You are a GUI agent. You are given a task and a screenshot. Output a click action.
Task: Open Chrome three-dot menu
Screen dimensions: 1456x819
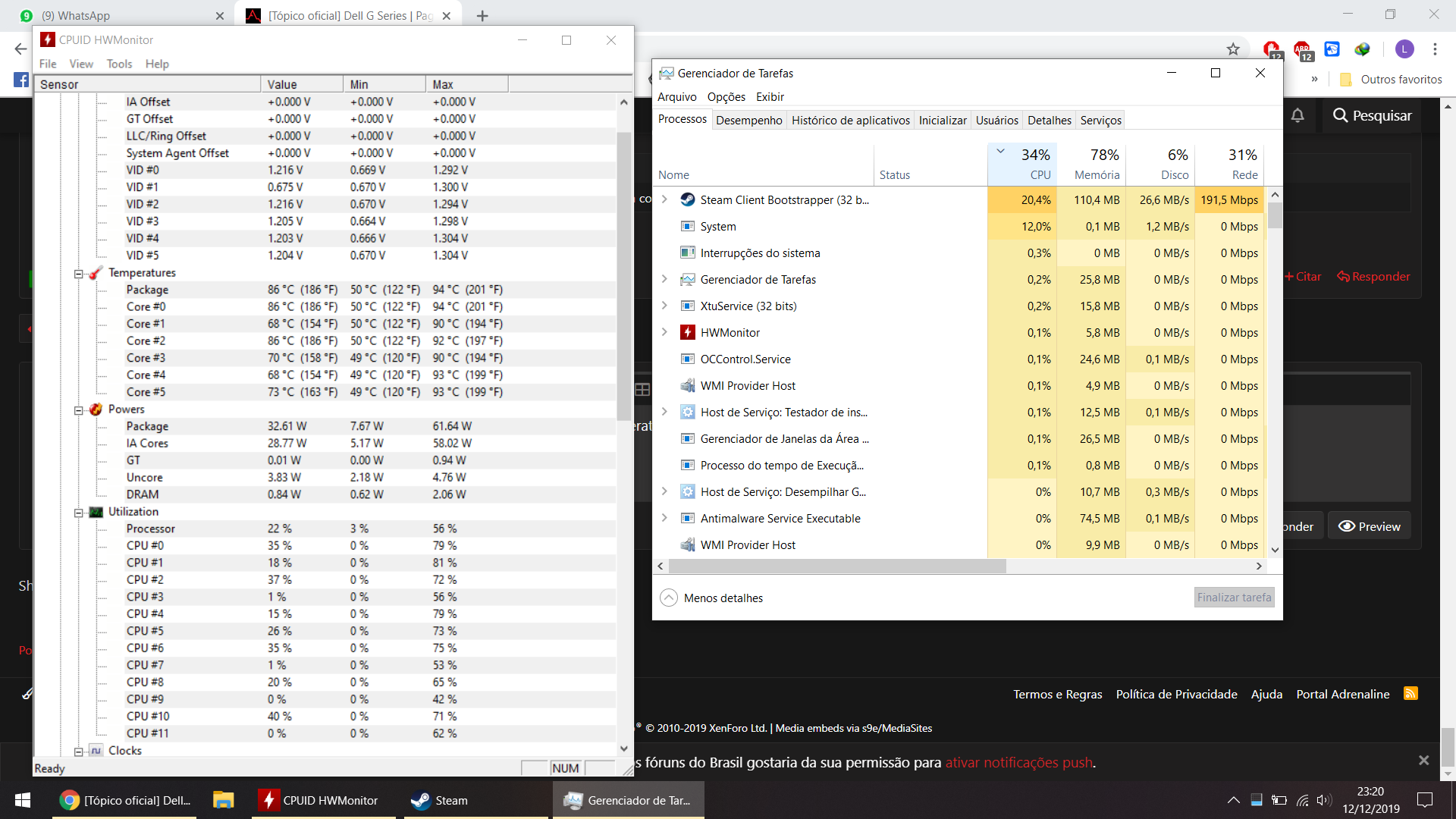[x=1435, y=49]
